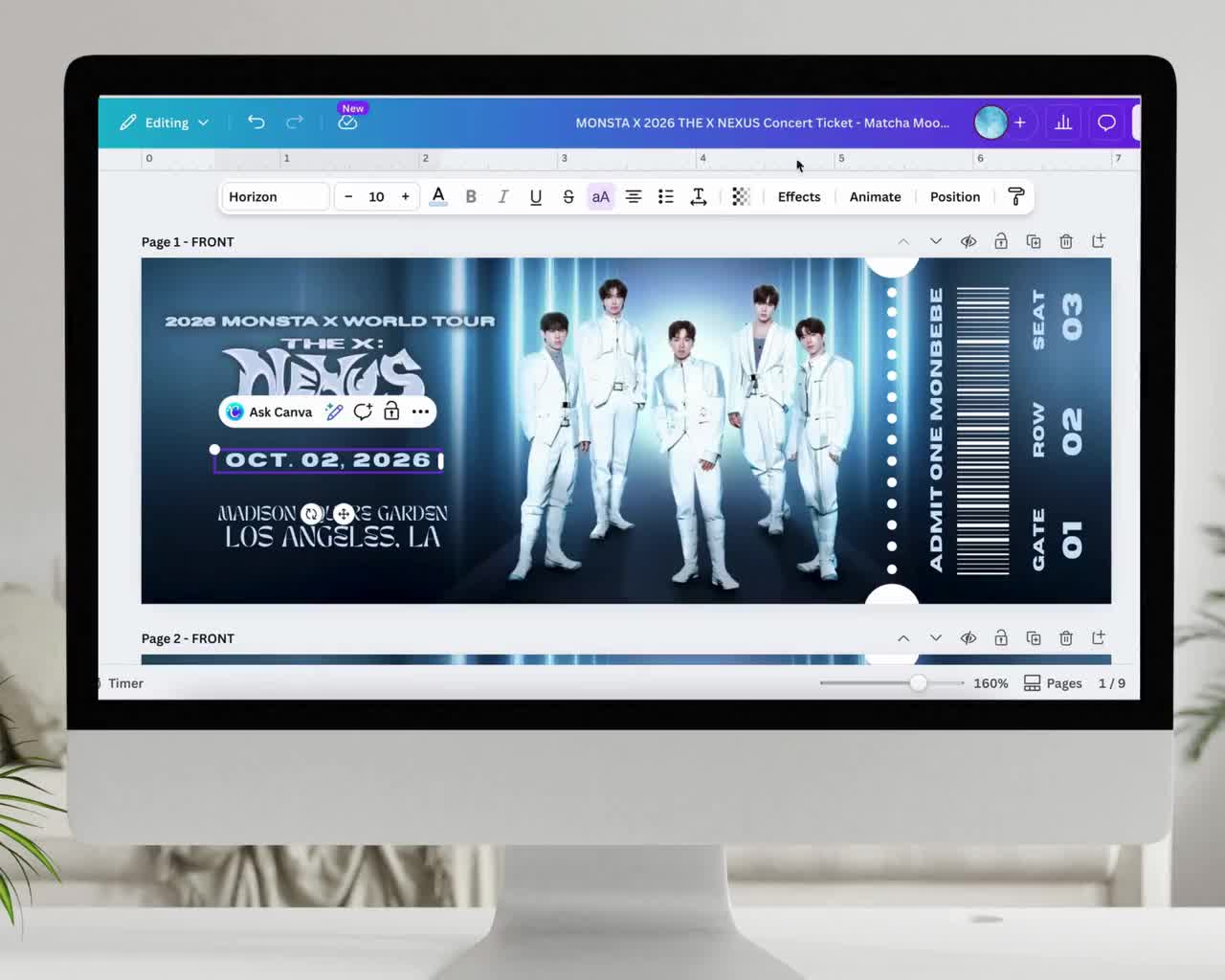Select the barcode graphic on ticket
This screenshot has width=1225, height=980.
[x=983, y=430]
